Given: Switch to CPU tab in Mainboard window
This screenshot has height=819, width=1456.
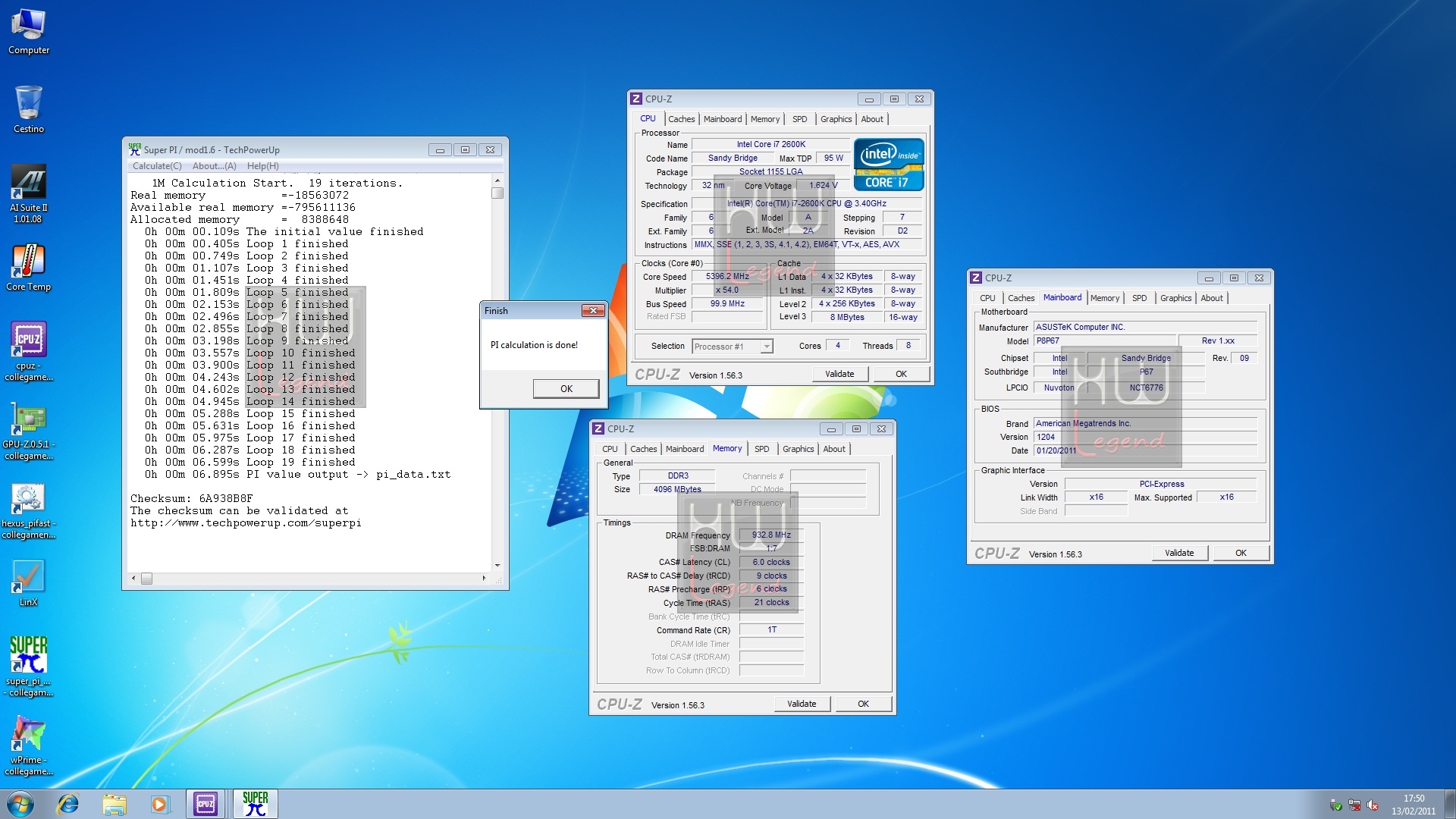Looking at the screenshot, I should click(987, 298).
